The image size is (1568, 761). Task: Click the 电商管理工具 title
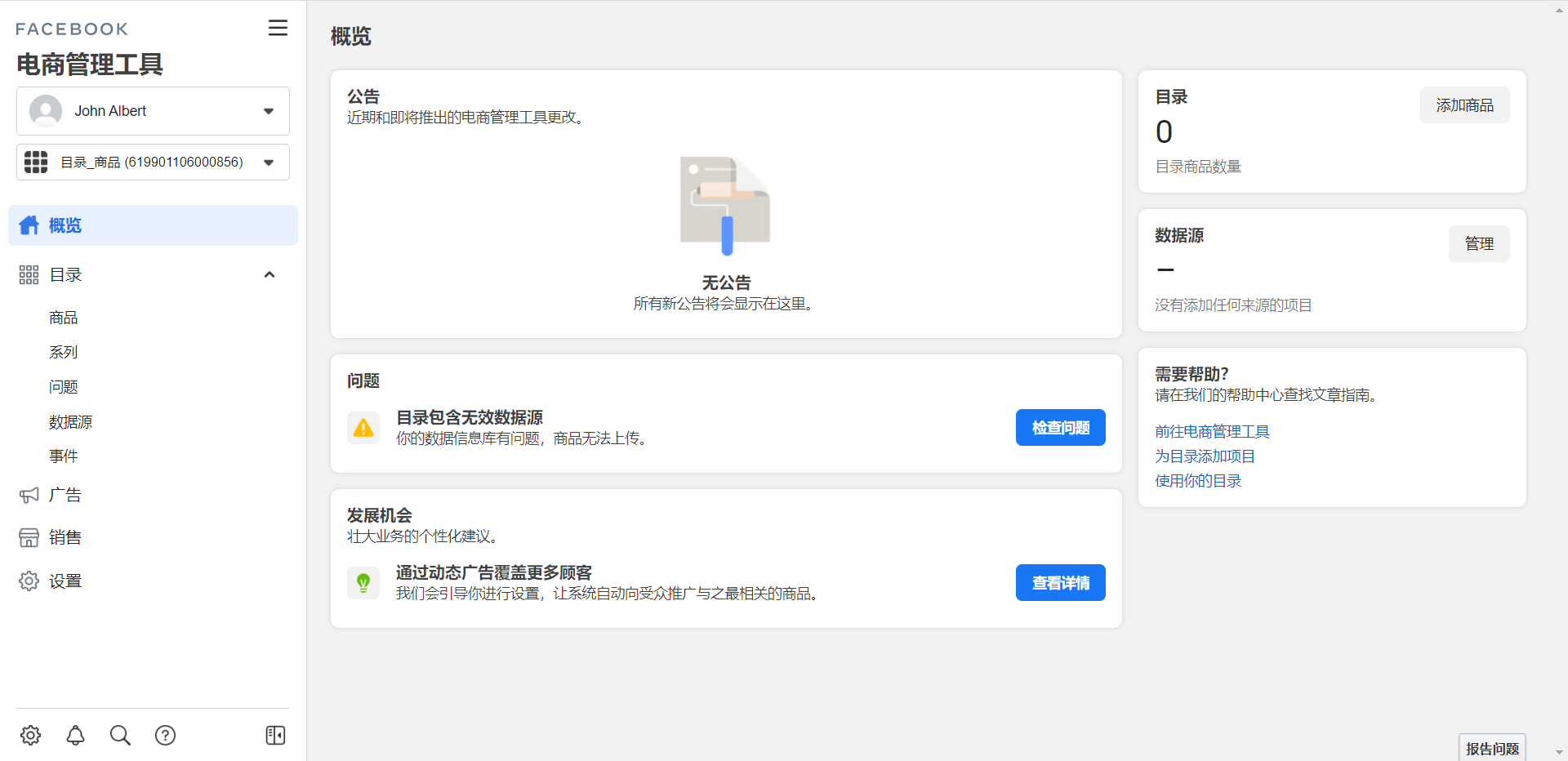(90, 65)
